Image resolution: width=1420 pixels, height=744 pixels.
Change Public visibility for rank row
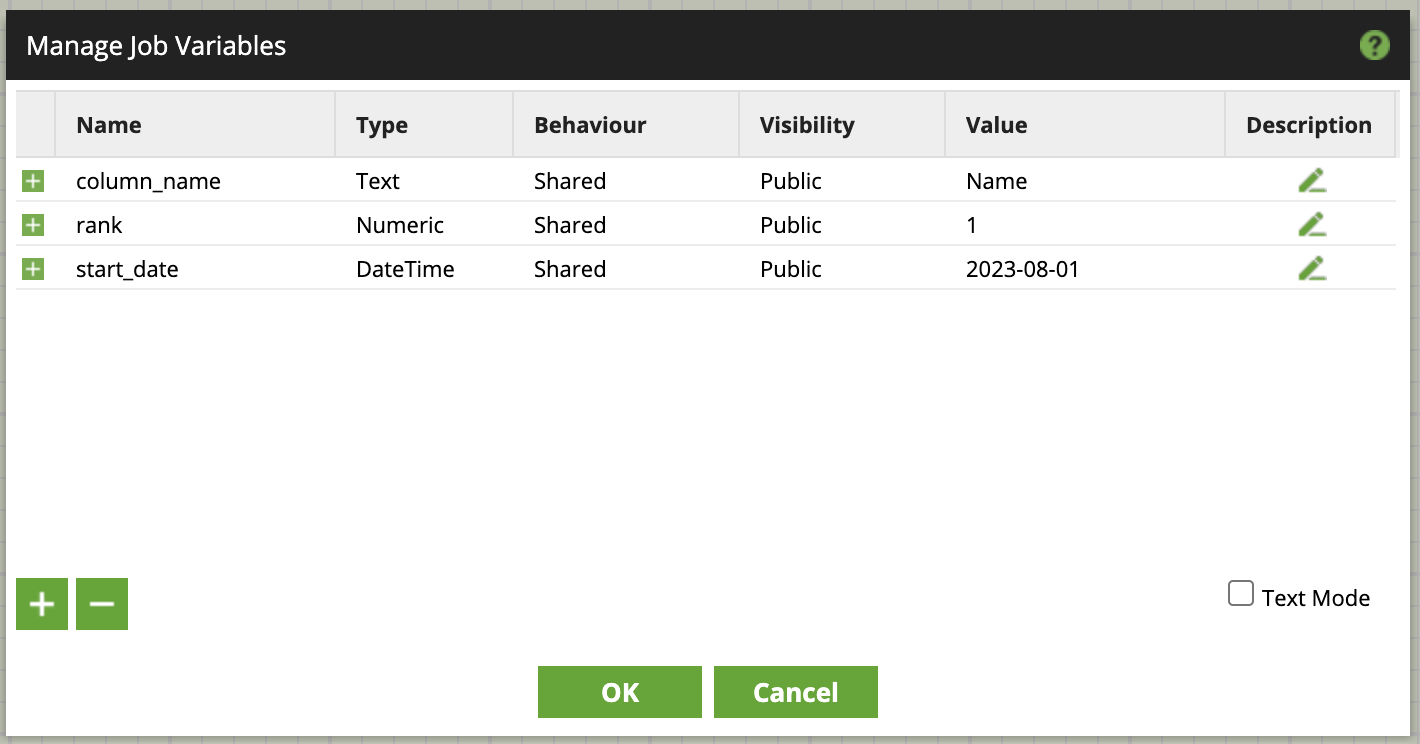coord(842,225)
